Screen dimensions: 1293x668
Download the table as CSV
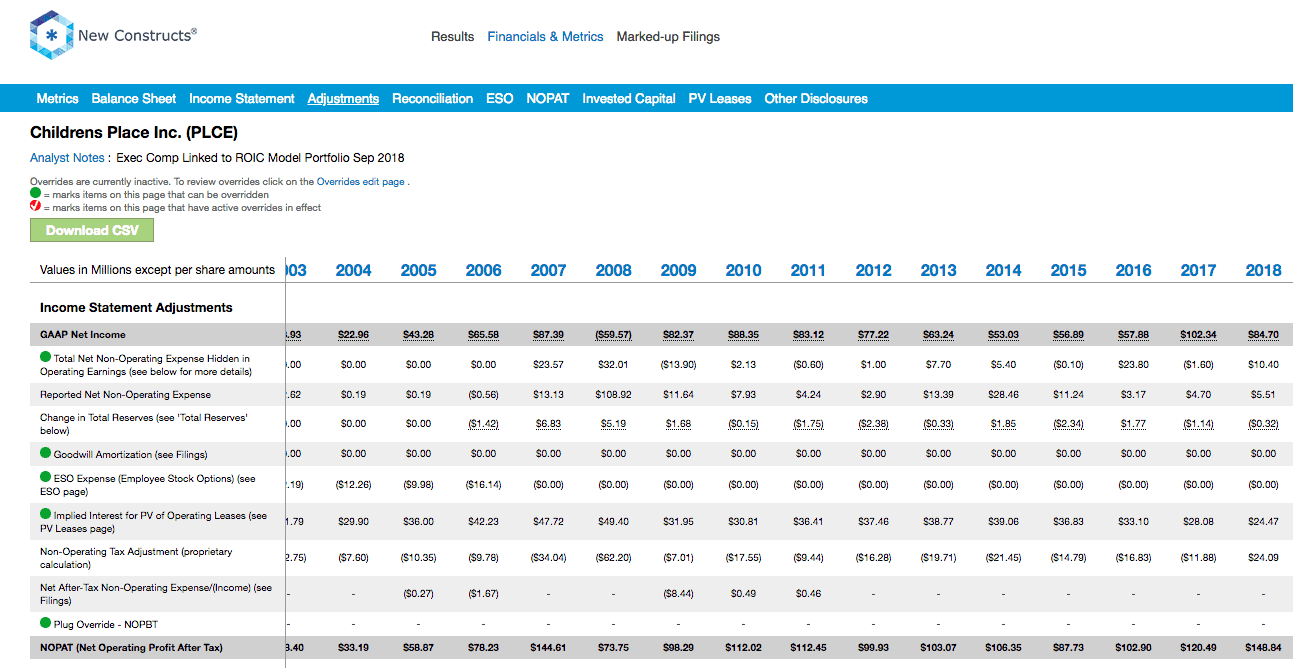[92, 230]
